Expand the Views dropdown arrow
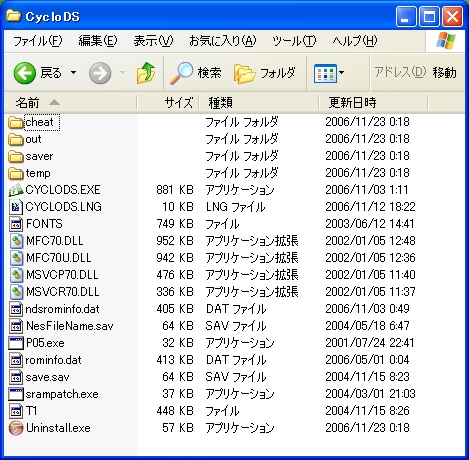469x460 pixels. tap(342, 72)
